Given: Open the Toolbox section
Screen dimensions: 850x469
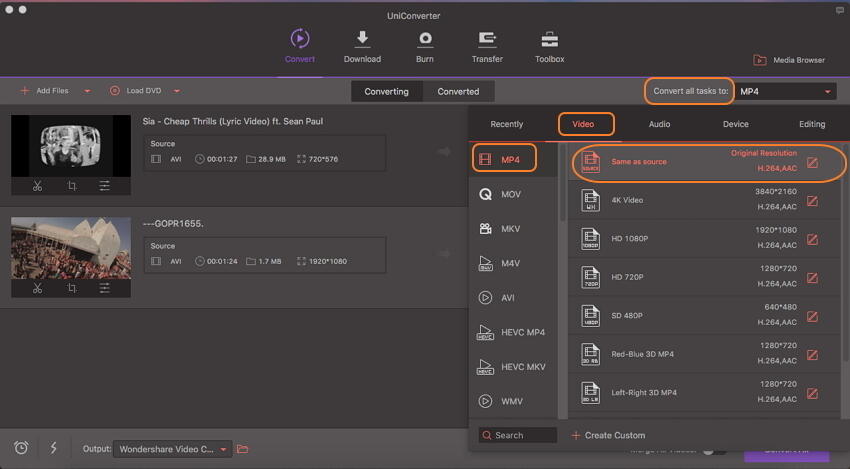Looking at the screenshot, I should tap(549, 47).
